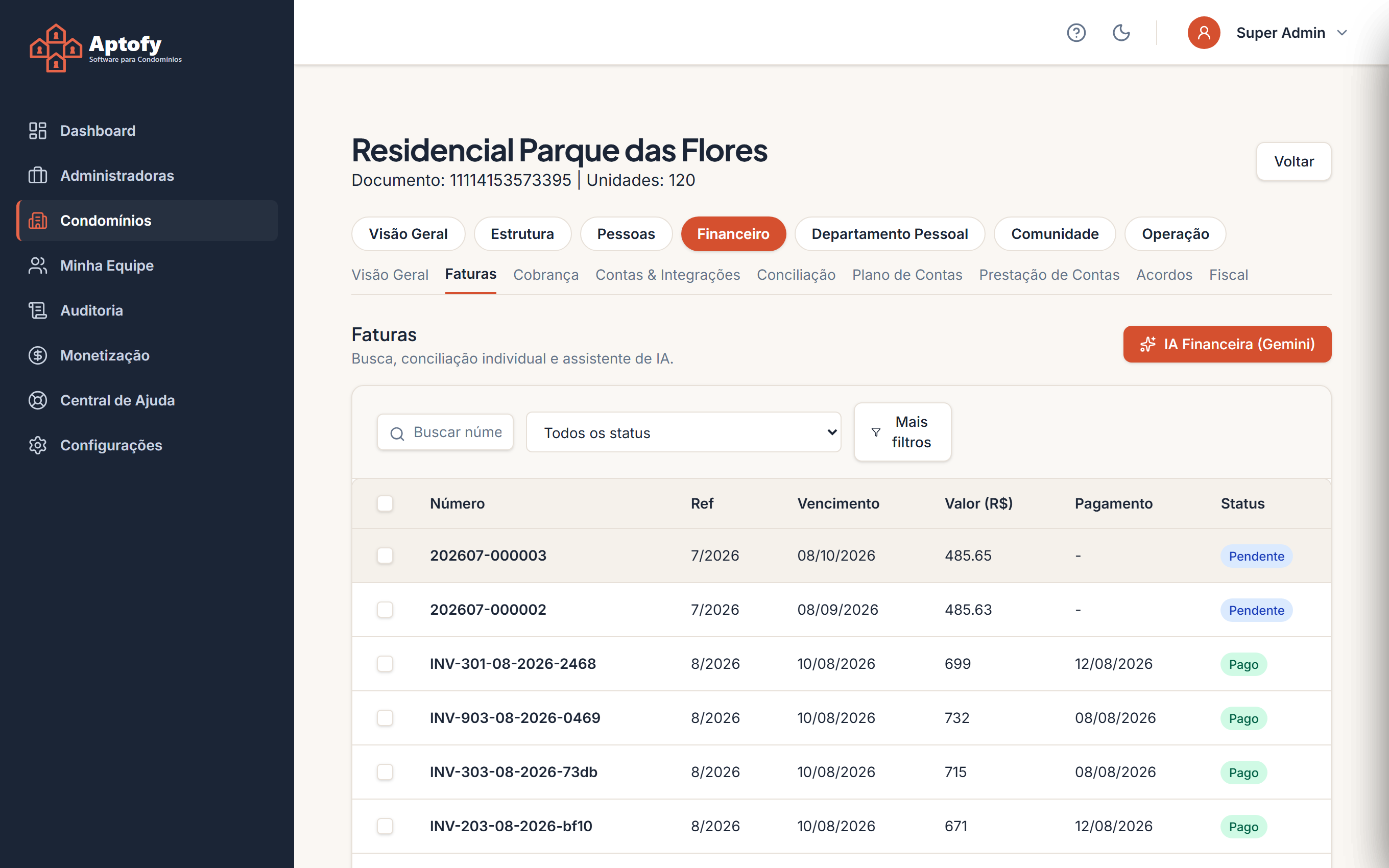
Task: Click the search magnifier icon
Action: click(397, 433)
